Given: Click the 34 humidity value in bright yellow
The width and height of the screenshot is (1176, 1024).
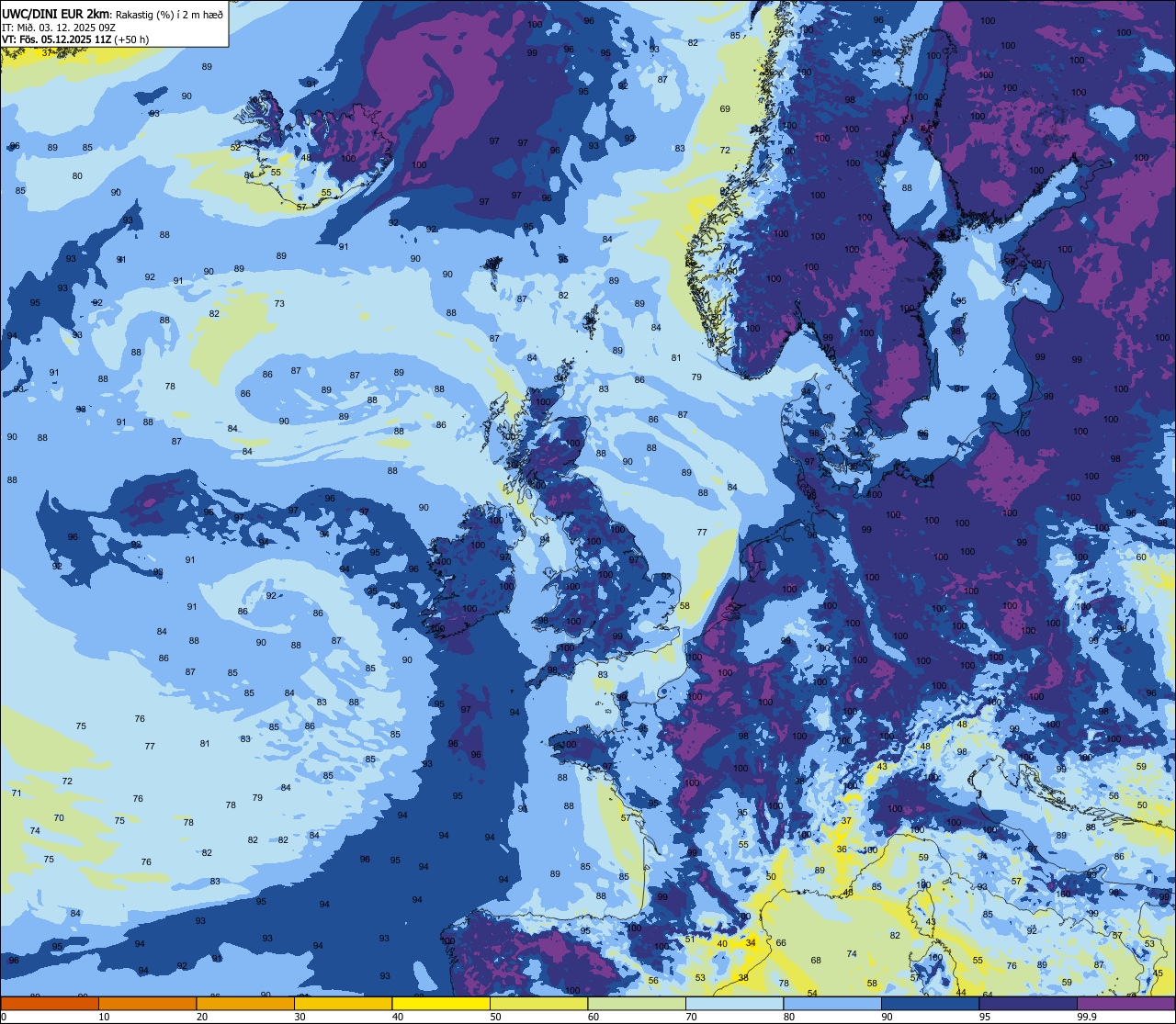Looking at the screenshot, I should click(x=751, y=943).
